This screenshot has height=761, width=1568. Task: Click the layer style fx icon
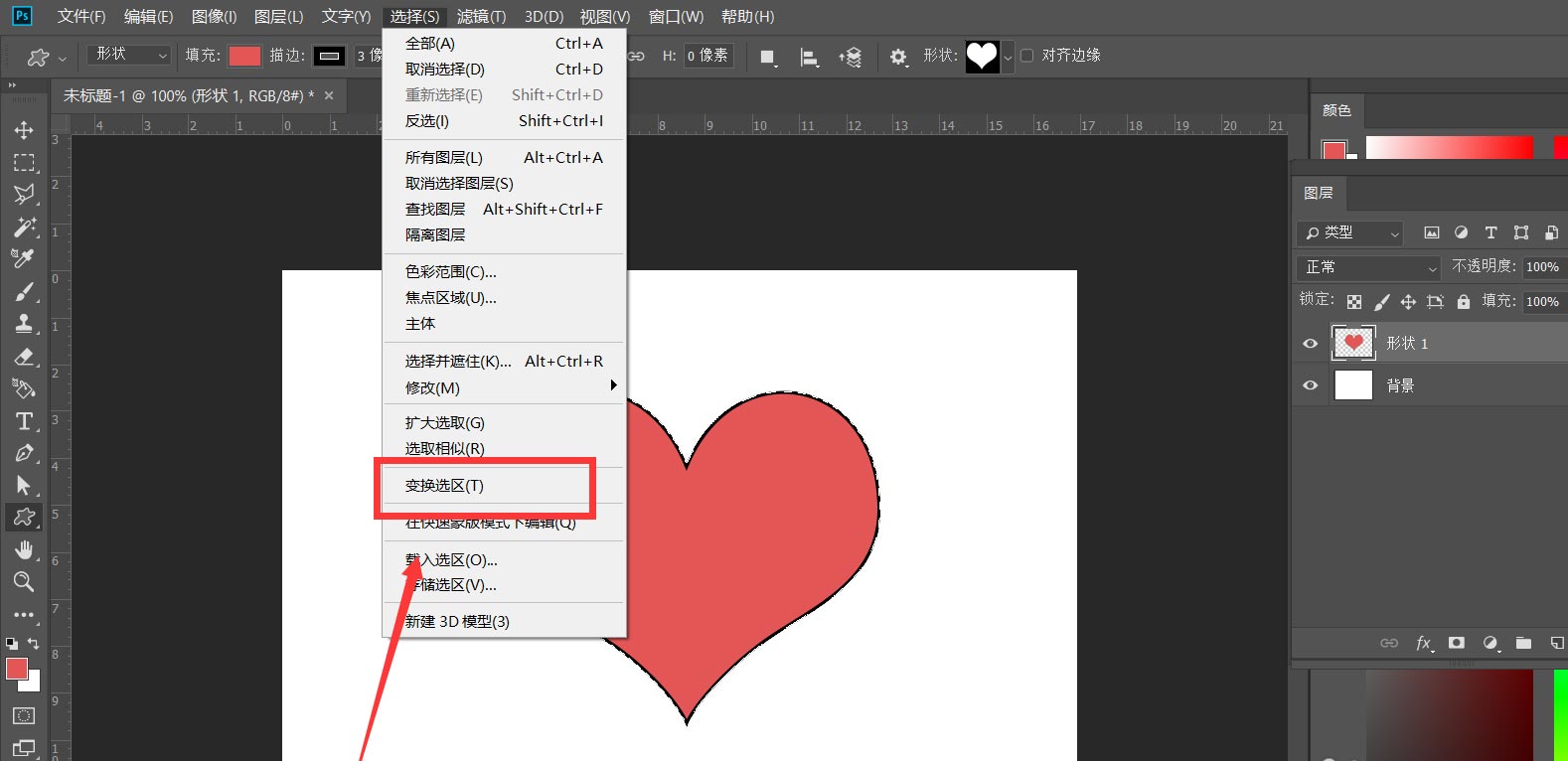(1424, 643)
